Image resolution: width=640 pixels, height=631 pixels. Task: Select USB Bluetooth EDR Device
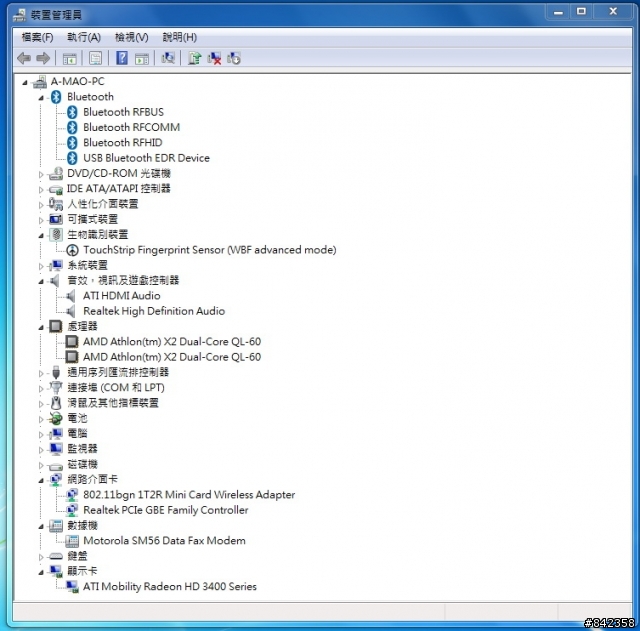click(x=147, y=158)
